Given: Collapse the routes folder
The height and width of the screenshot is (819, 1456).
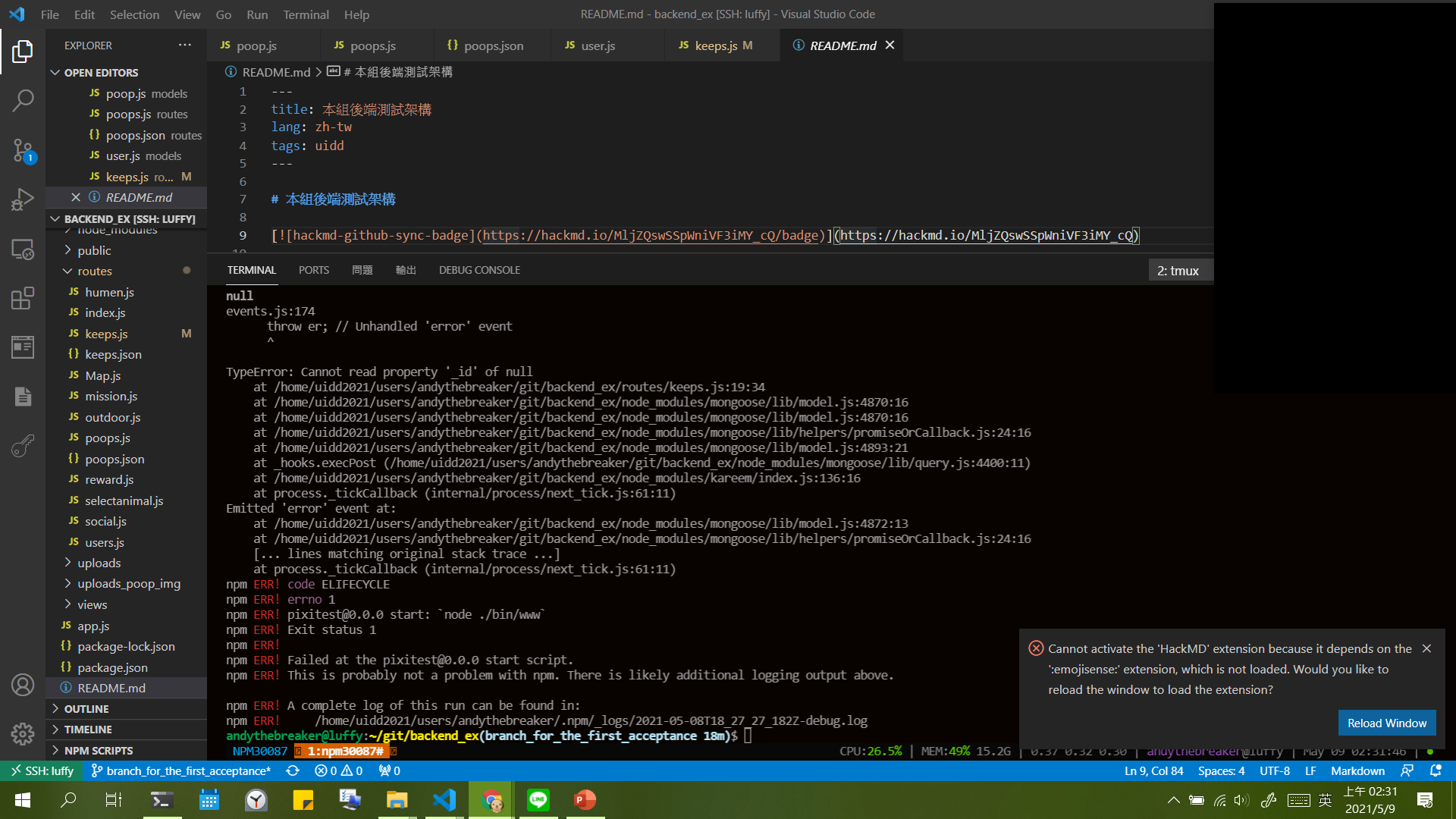Looking at the screenshot, I should (94, 271).
